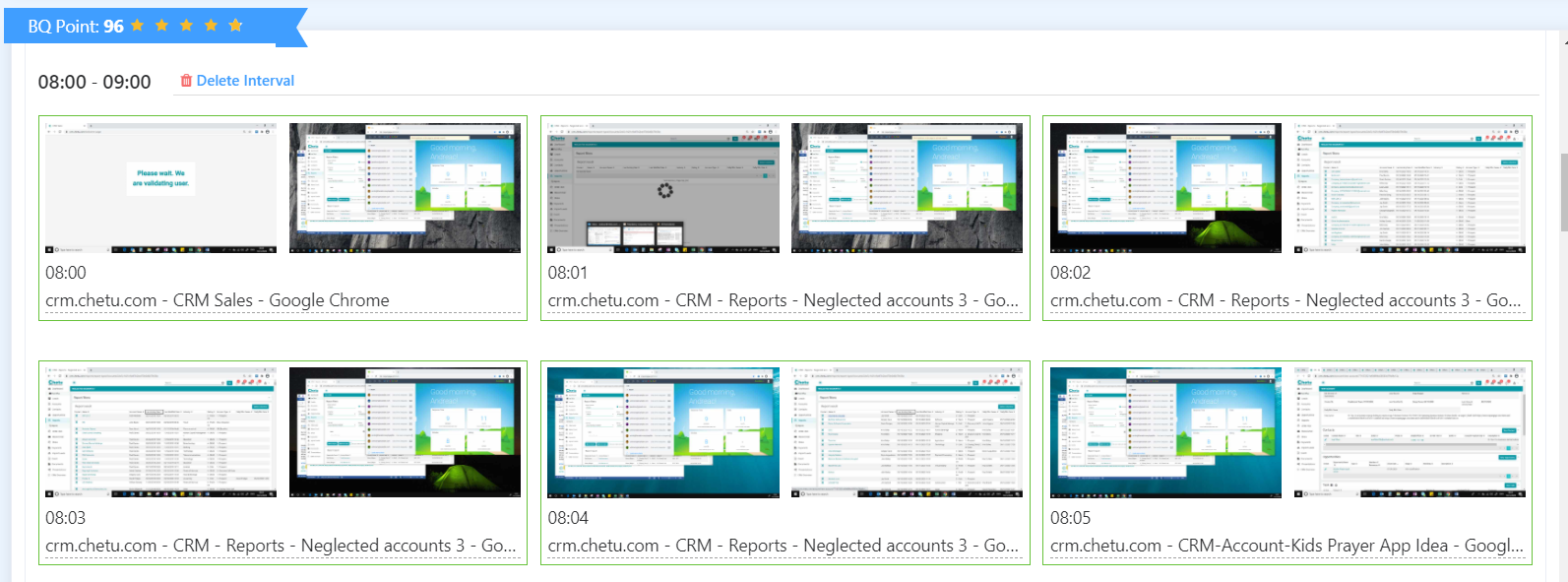Click the vertical scrollbar thumb
This screenshot has width=1568, height=582.
point(1563,192)
